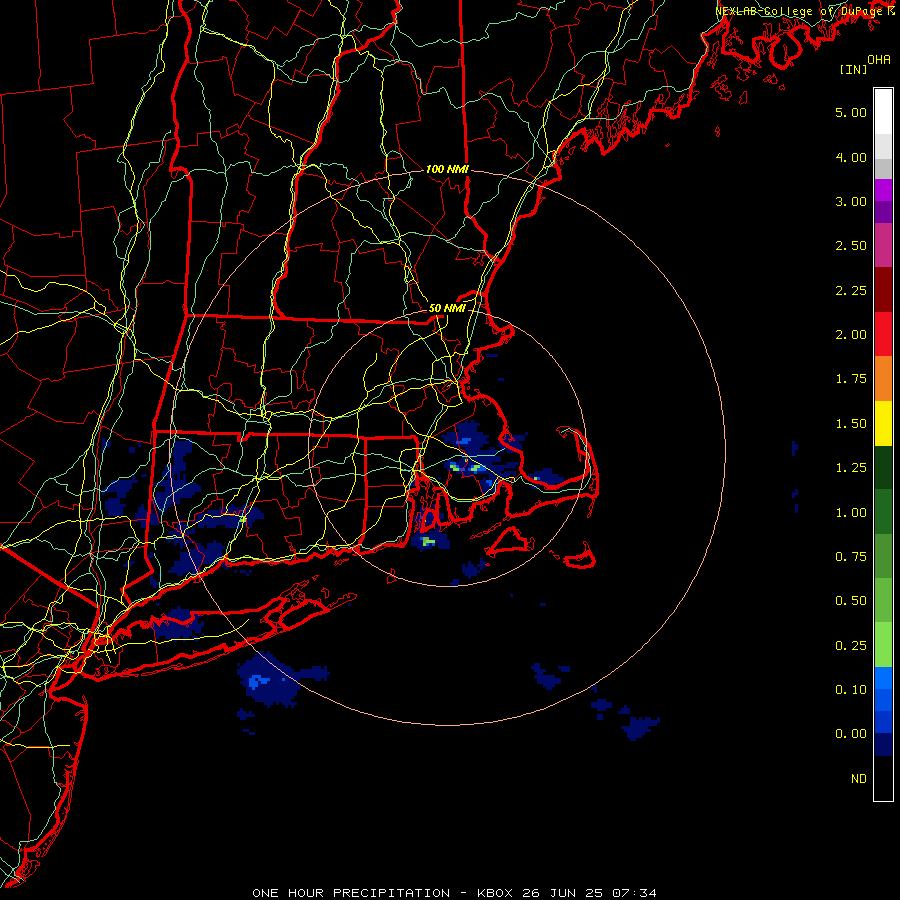Click the 0.10 legend value
900x900 pixels.
point(851,690)
